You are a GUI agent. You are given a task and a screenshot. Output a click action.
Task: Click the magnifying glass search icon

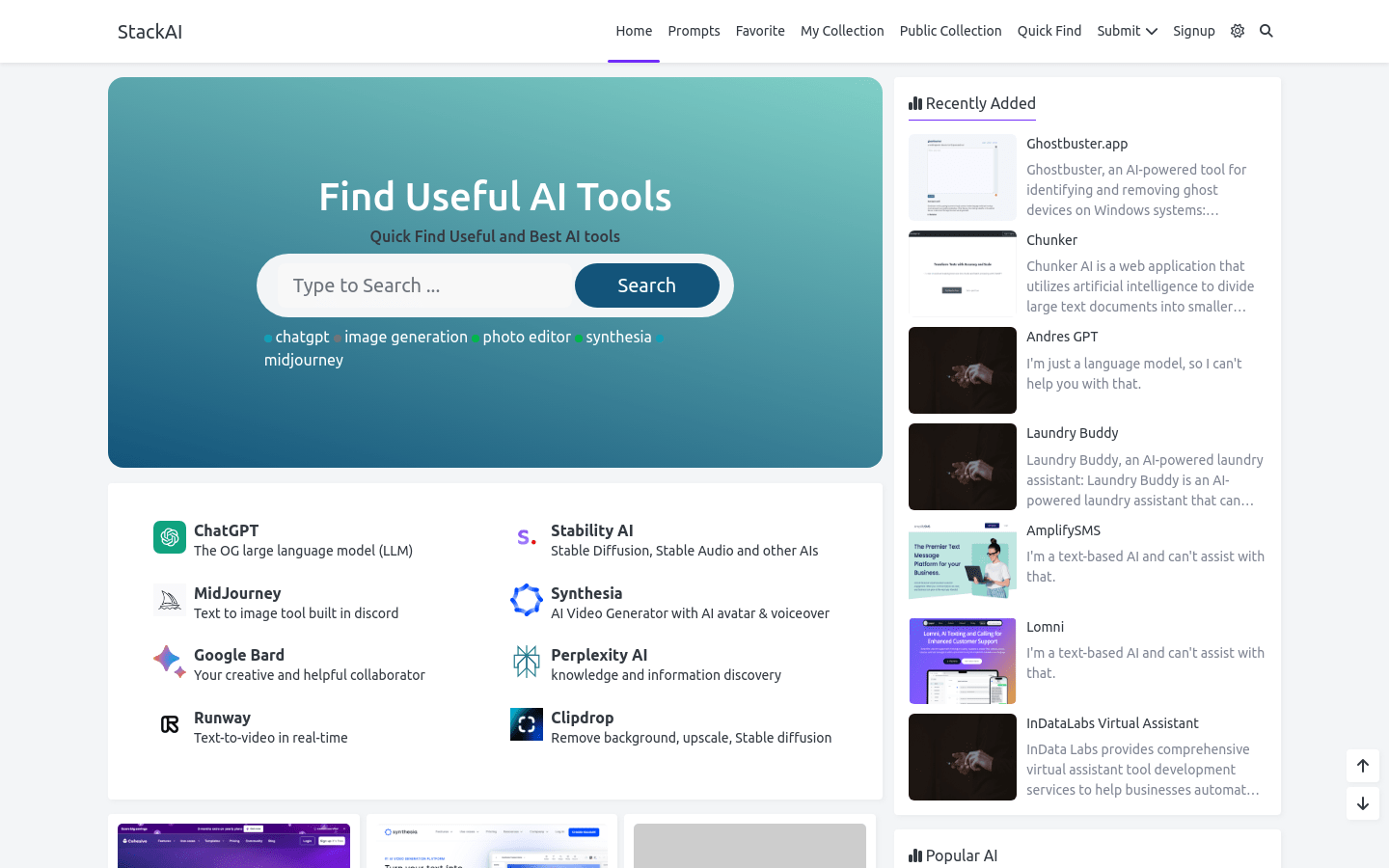pos(1266,31)
